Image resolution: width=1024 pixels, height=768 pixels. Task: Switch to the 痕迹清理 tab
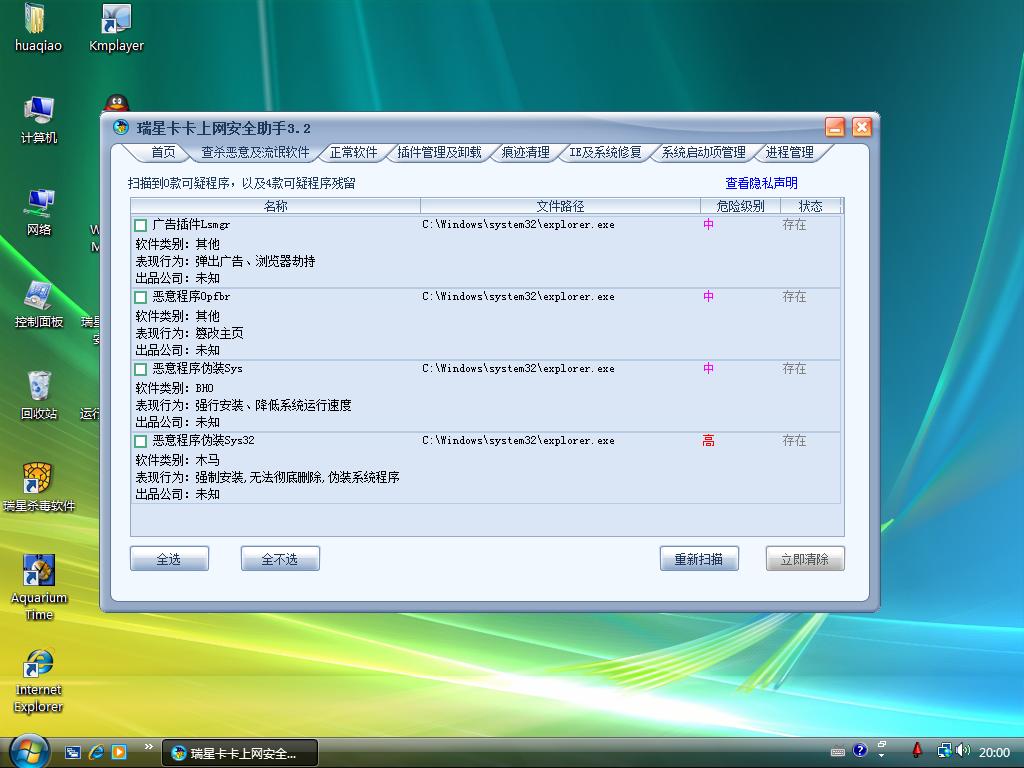(525, 152)
